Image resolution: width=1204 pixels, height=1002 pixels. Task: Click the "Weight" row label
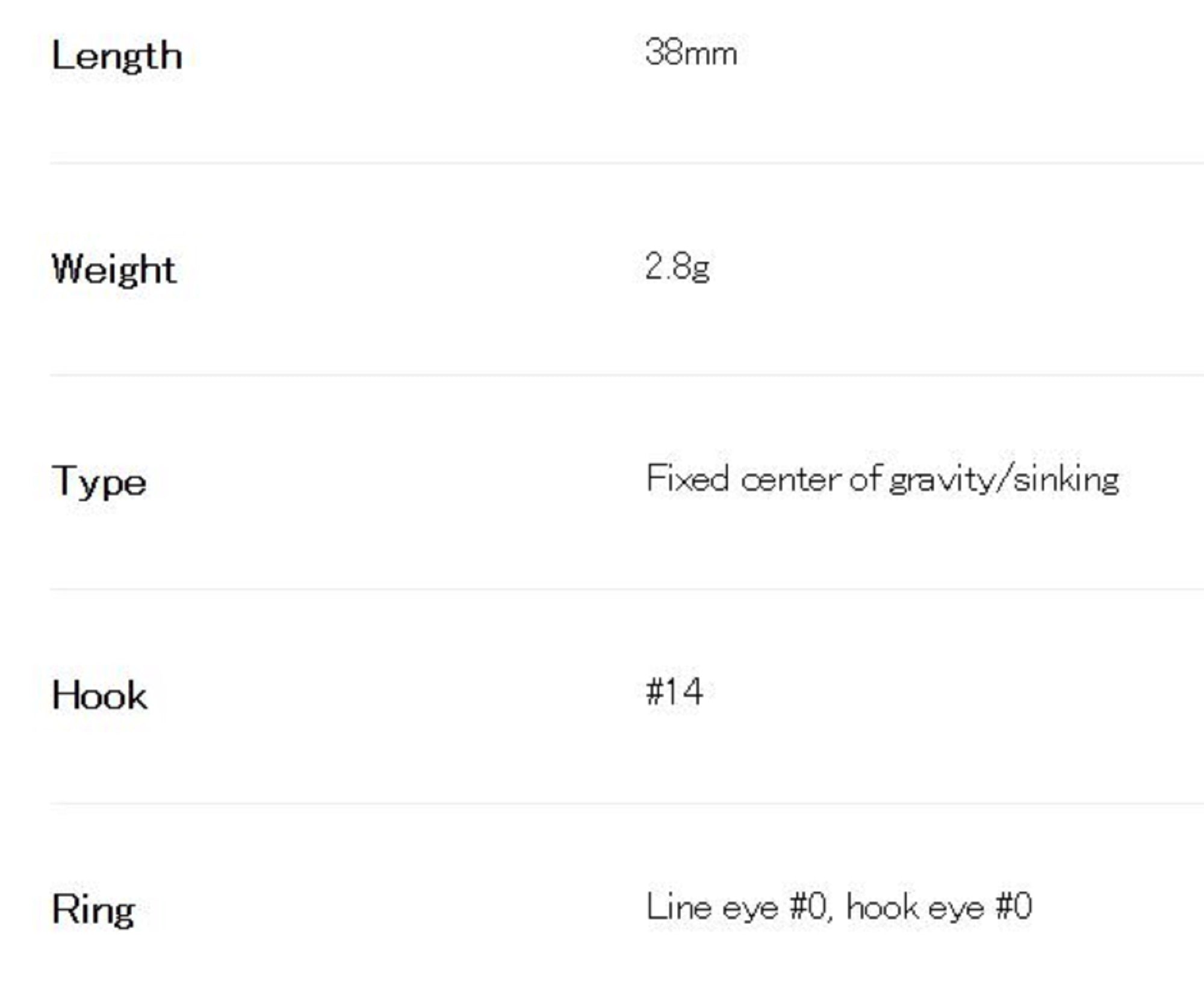click(114, 269)
